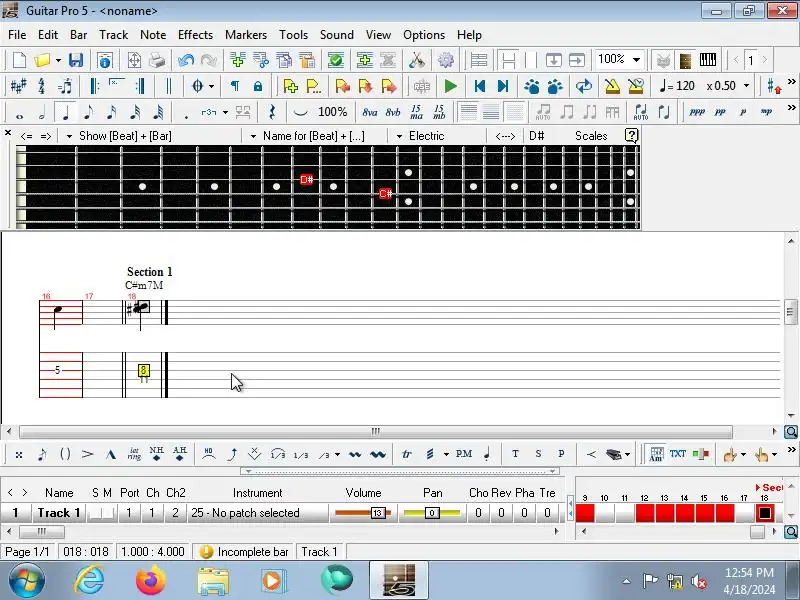The height and width of the screenshot is (600, 800).
Task: Click the Scales button
Action: pyautogui.click(x=591, y=136)
